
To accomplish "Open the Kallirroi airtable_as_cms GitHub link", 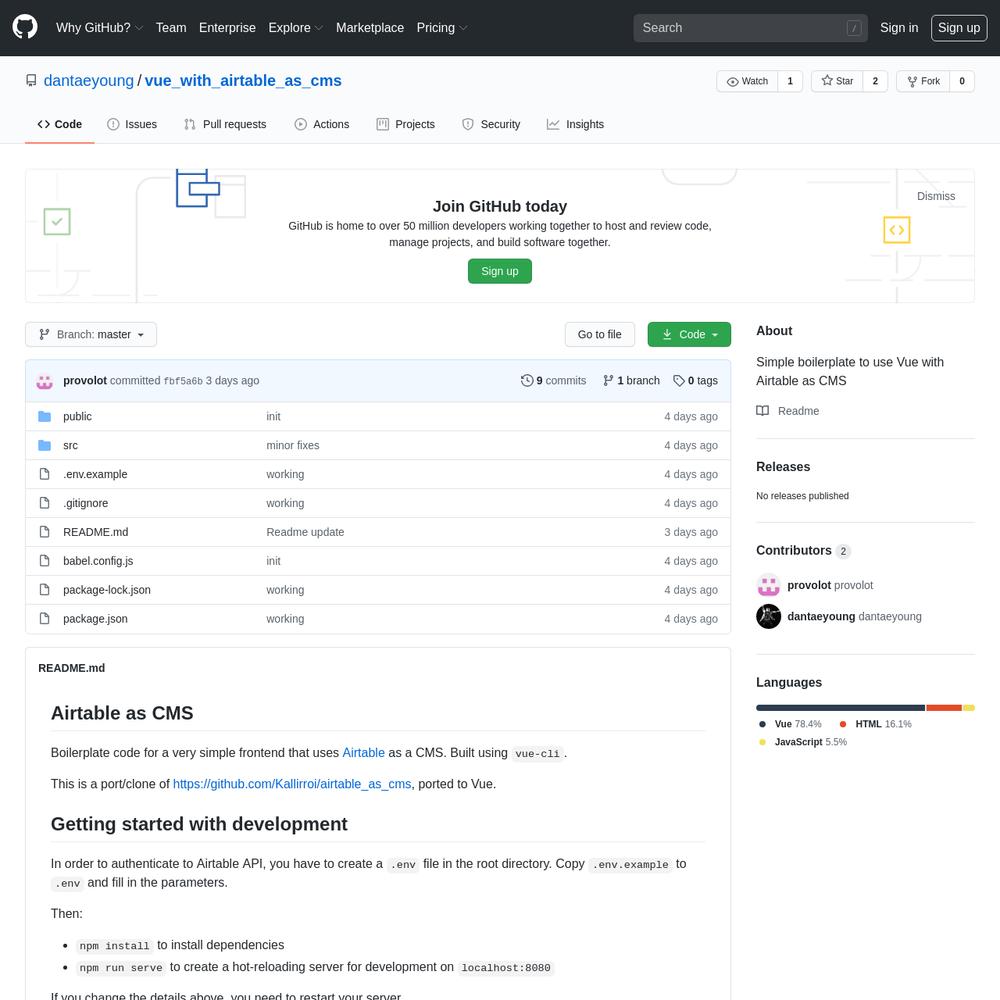I will tap(292, 784).
